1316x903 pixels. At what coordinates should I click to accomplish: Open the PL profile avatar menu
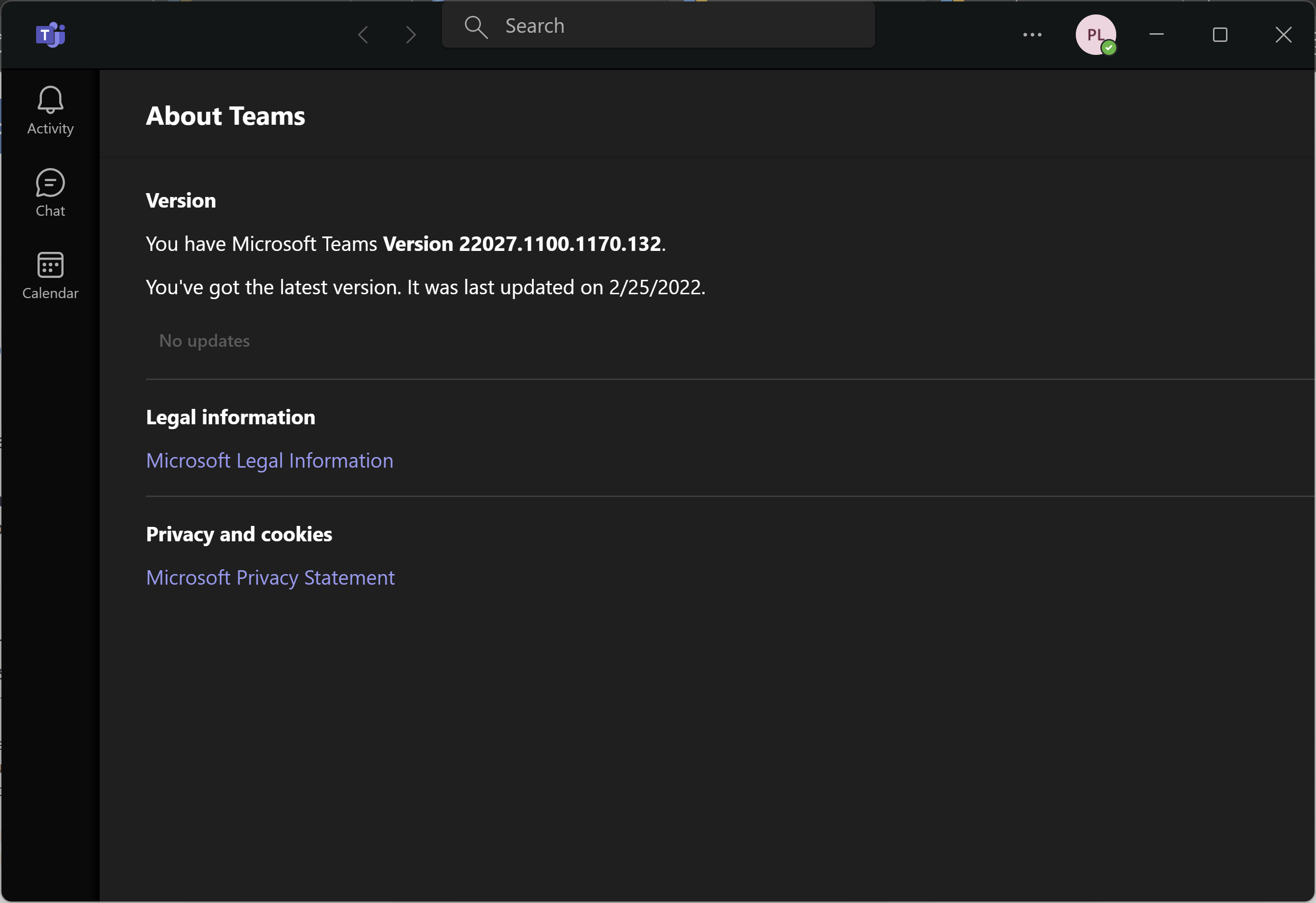point(1096,35)
